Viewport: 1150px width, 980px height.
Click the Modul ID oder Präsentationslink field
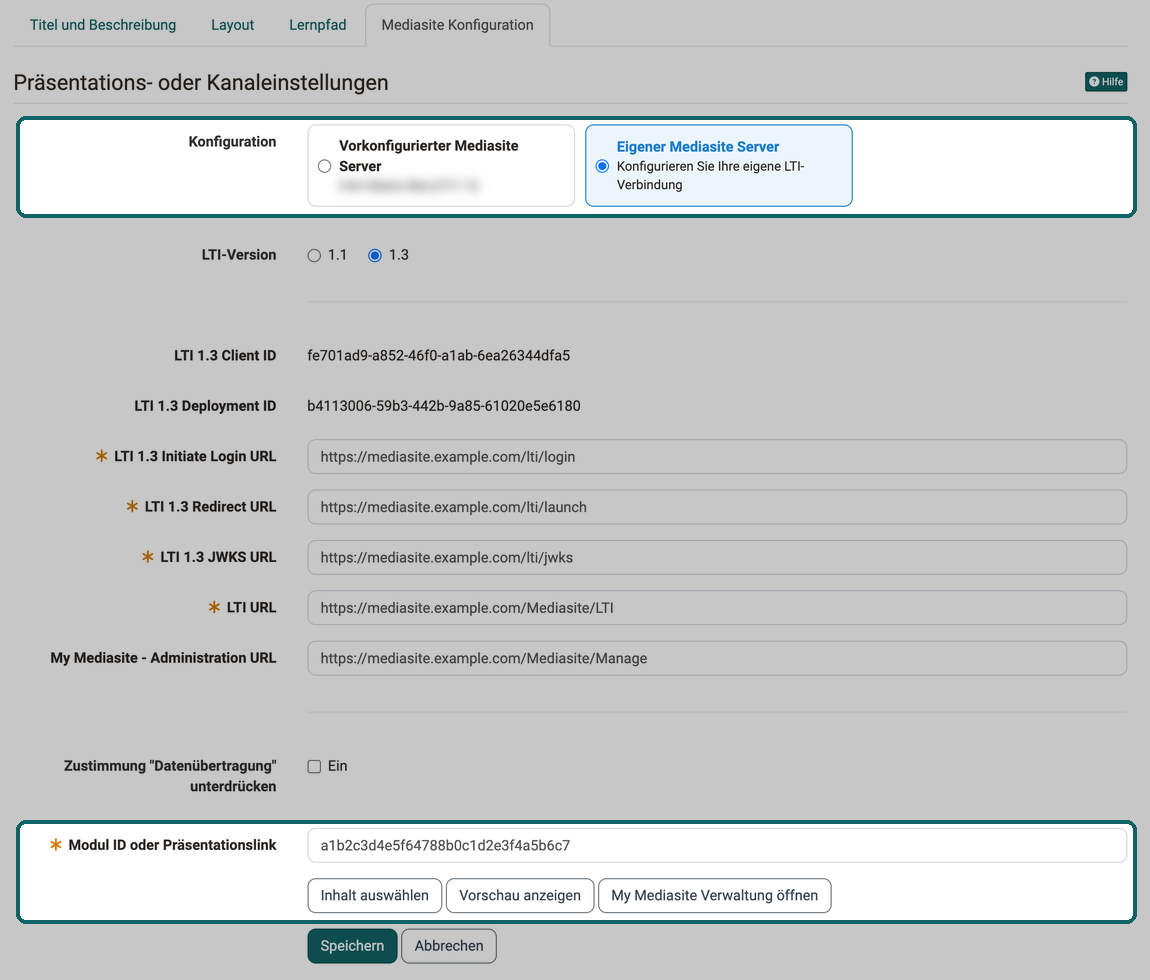pyautogui.click(x=717, y=846)
